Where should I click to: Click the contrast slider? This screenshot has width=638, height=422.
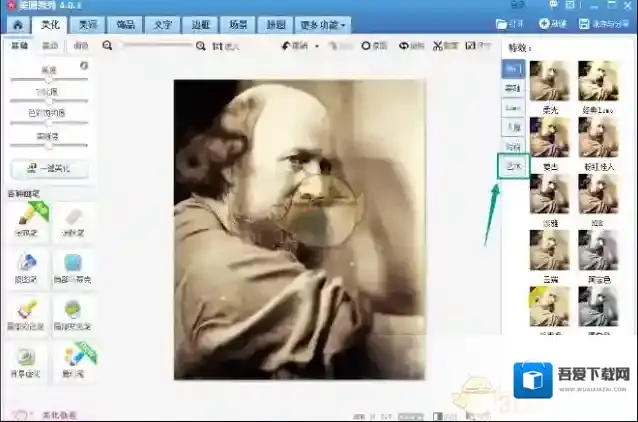(49, 101)
